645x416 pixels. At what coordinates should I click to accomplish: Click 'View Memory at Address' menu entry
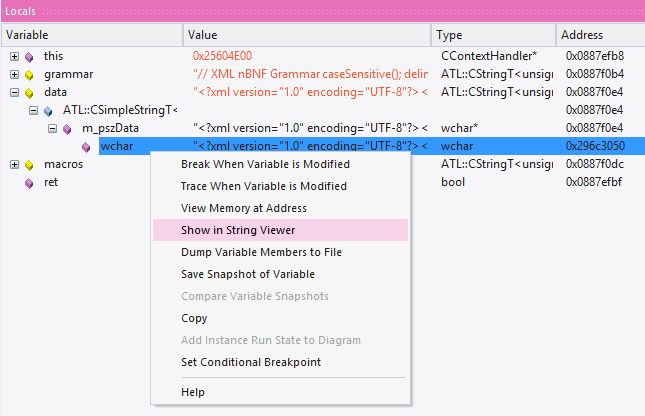click(x=243, y=208)
